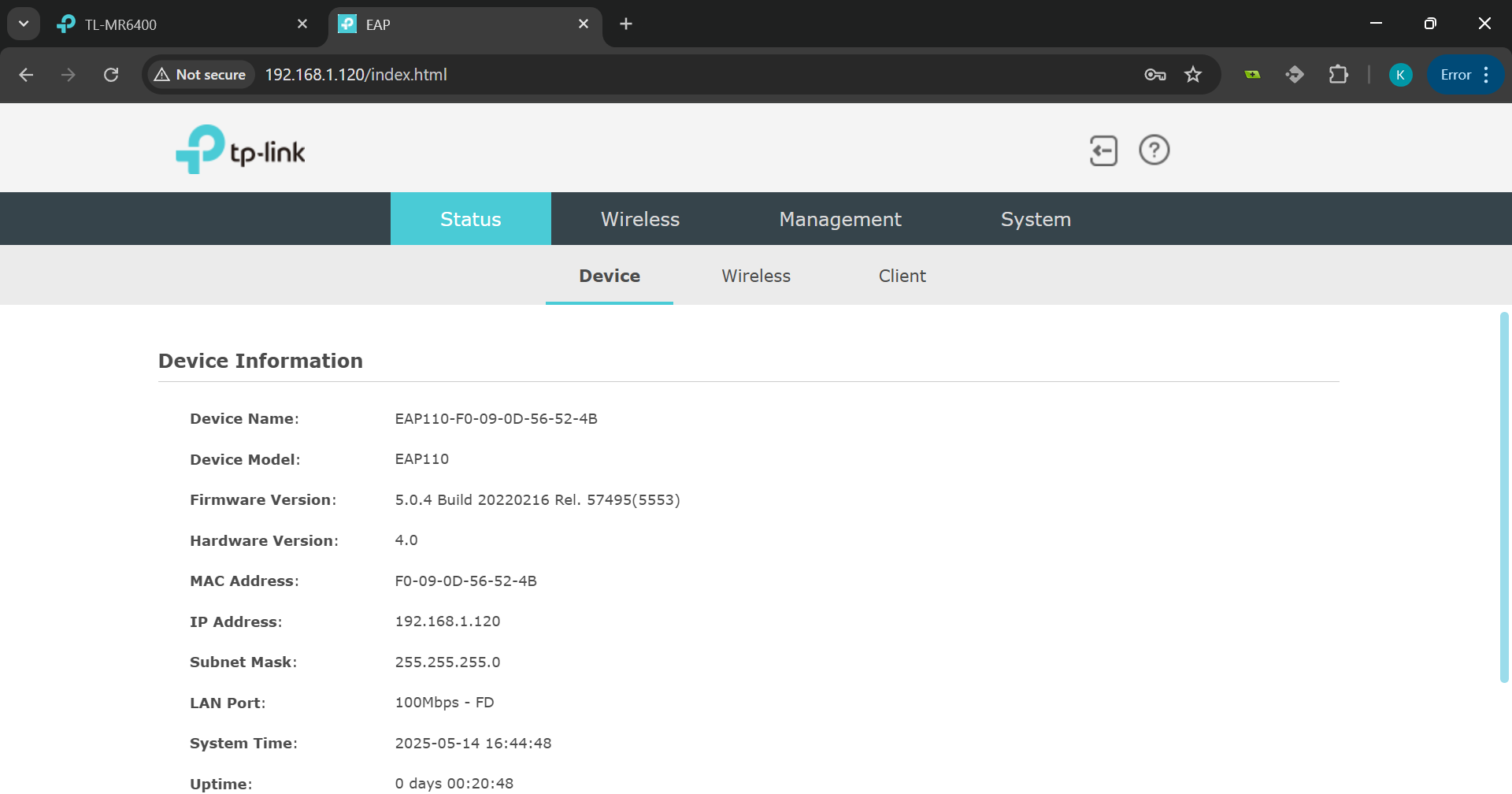The image size is (1512, 794).
Task: Open the Wireless main menu
Action: [640, 219]
